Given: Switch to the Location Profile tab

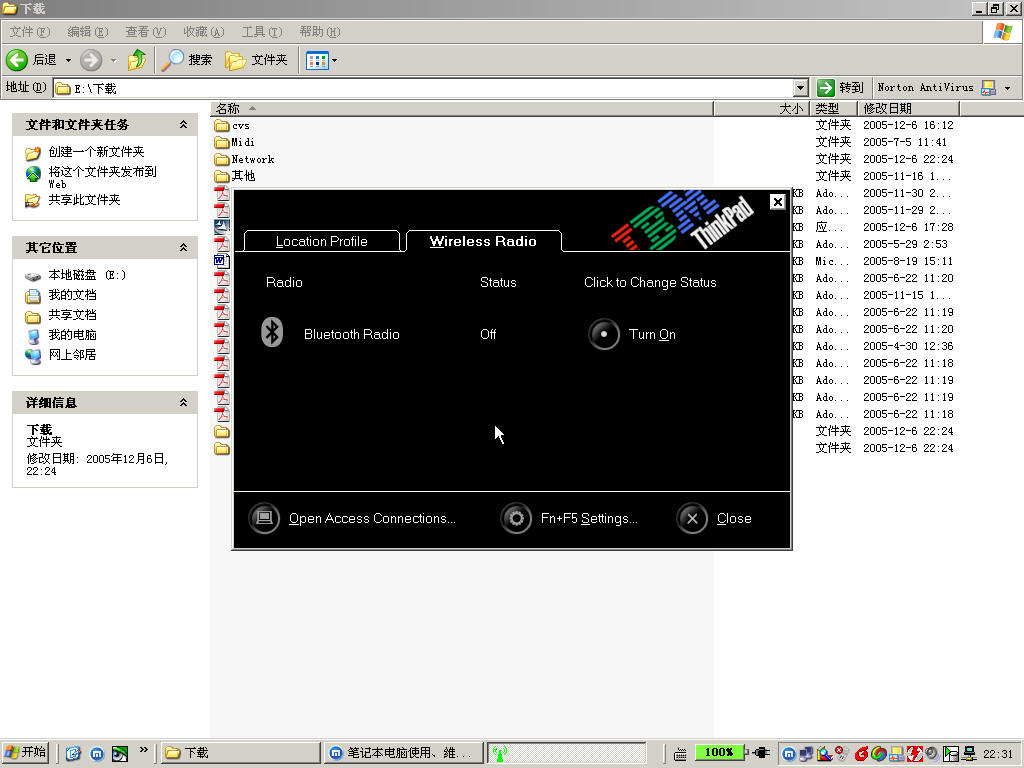Looking at the screenshot, I should point(321,241).
